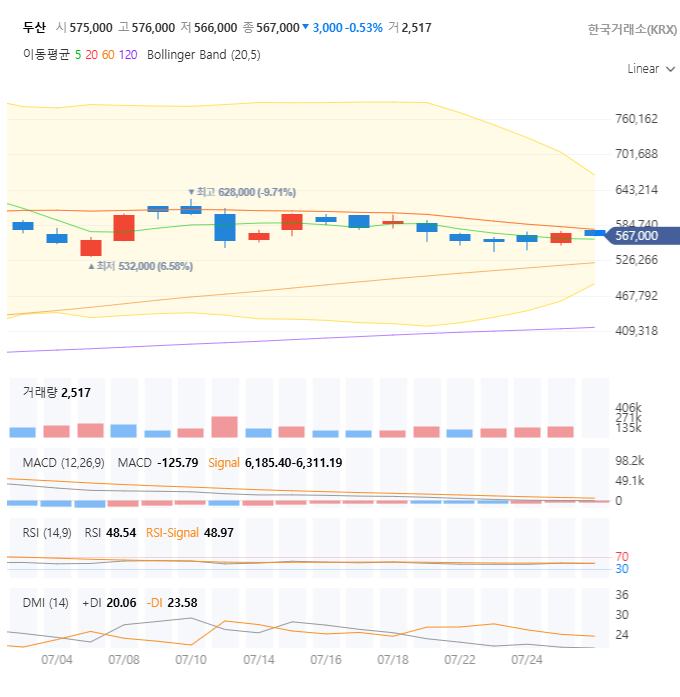The height and width of the screenshot is (697, 680).
Task: Click the 07/24 date axis label
Action: point(527,660)
